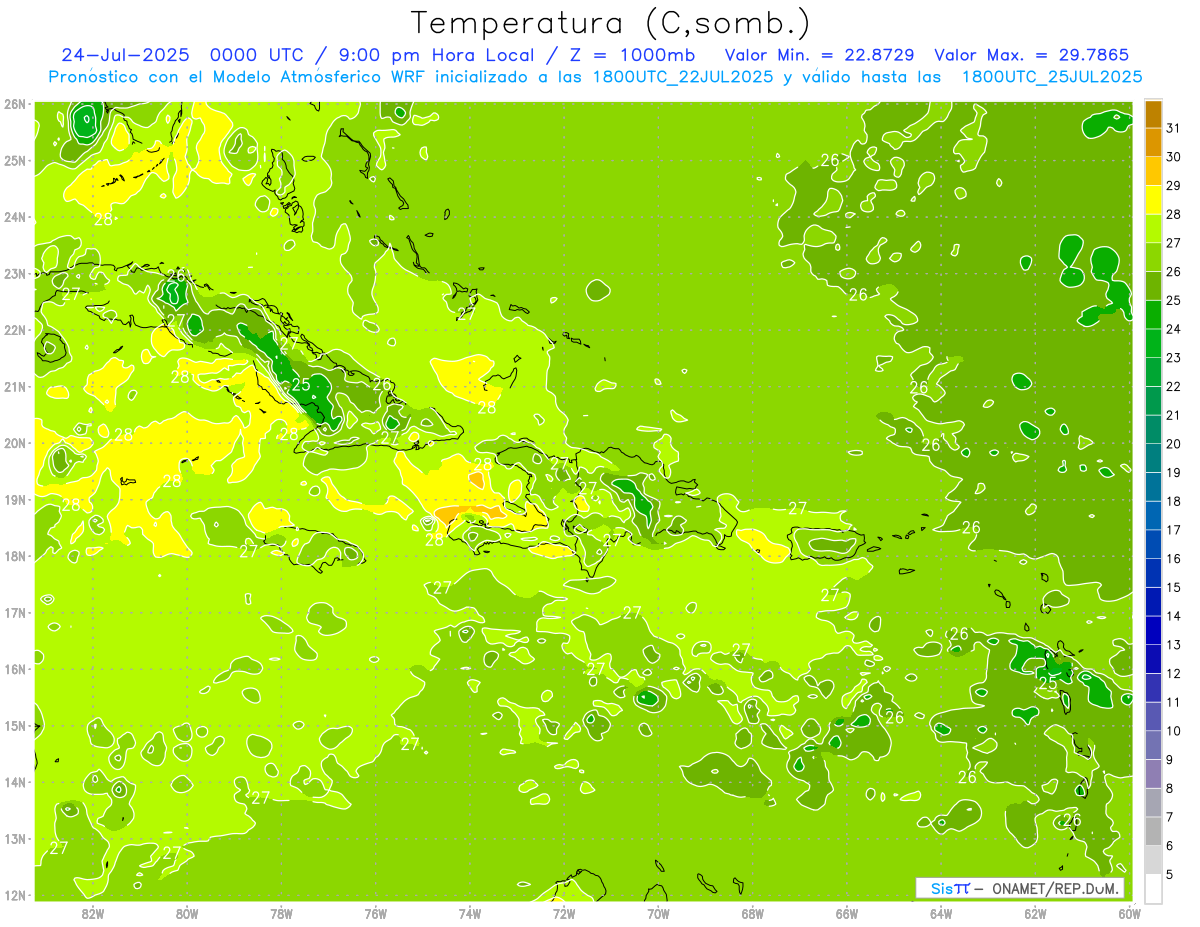The height and width of the screenshot is (927, 1200).
Task: Click the 1800UTC_25JUL2025 valid-until time text
Action: click(x=1052, y=77)
